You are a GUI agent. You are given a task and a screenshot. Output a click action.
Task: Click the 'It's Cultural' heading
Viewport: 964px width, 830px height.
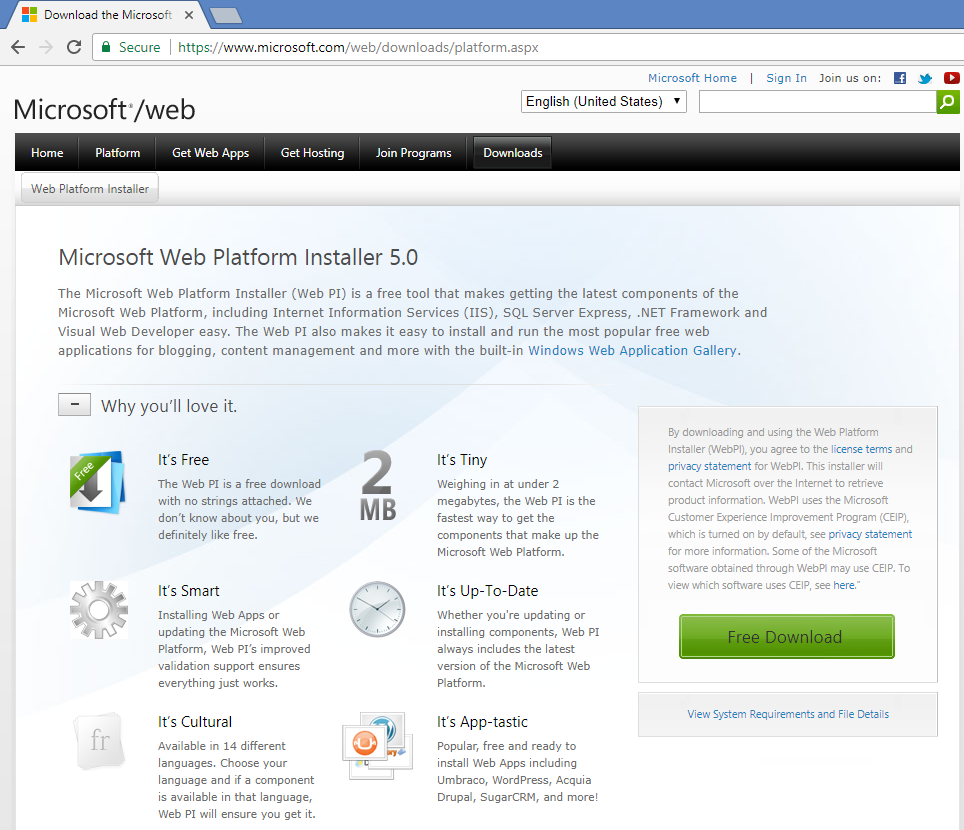click(195, 722)
